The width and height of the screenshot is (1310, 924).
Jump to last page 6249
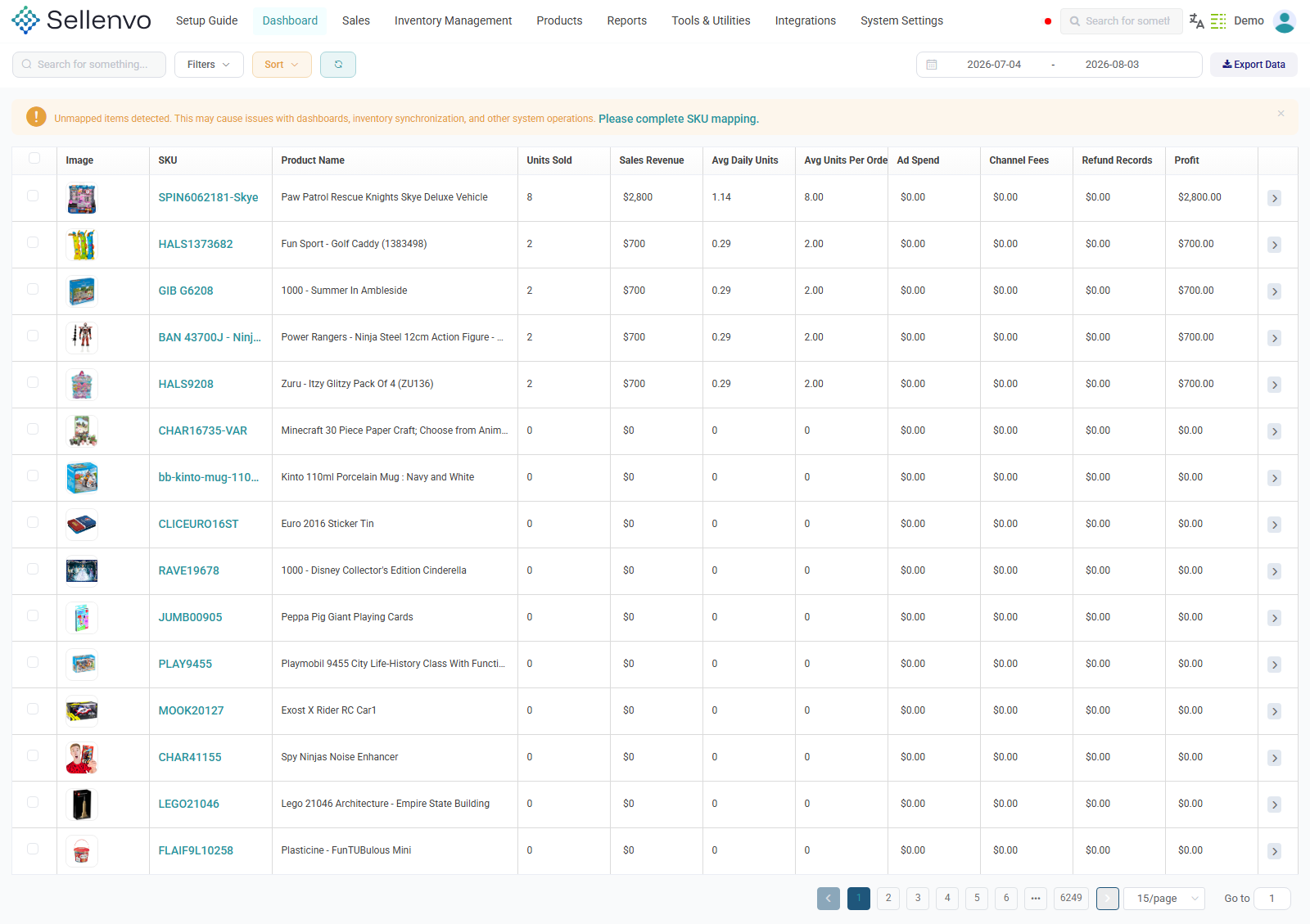coord(1072,899)
